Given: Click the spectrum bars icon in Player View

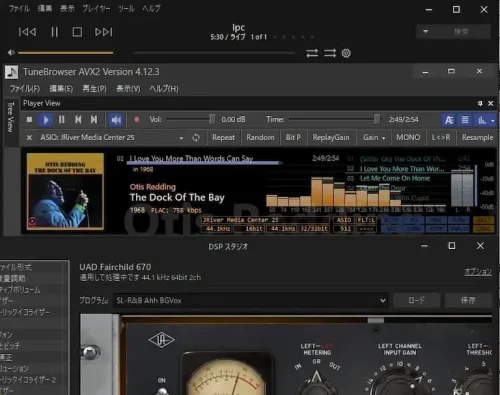Looking at the screenshot, I should pyautogui.click(x=482, y=120).
